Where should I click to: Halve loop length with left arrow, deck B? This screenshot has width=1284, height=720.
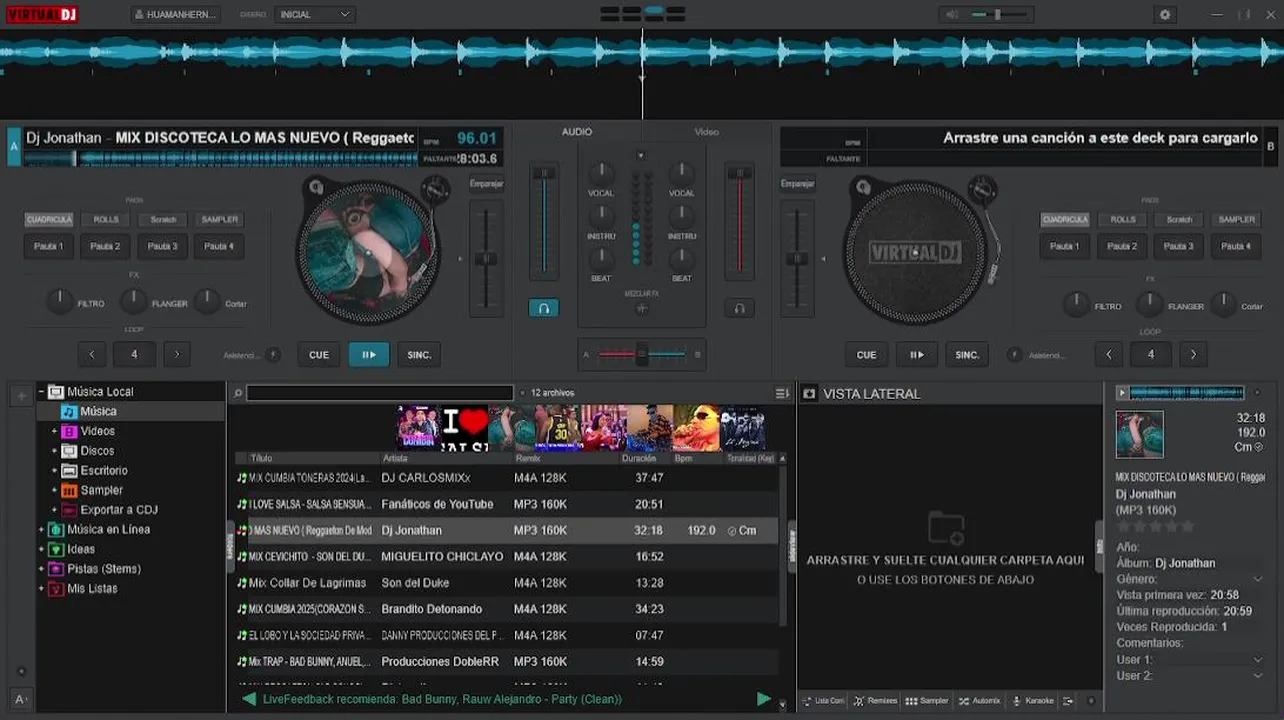[1108, 354]
